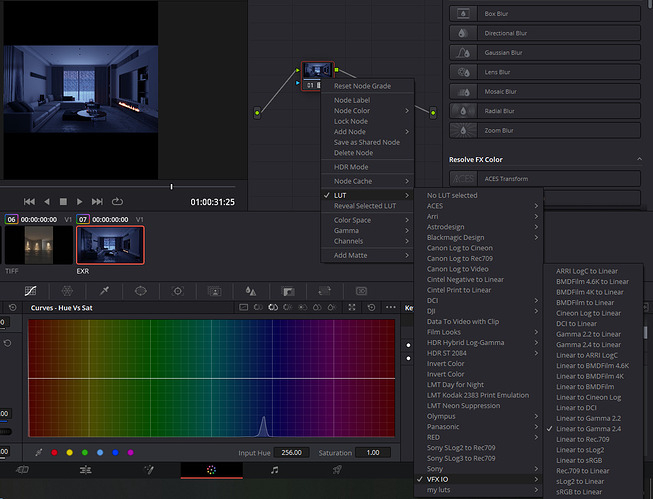Switch to the Deliver page icon
The width and height of the screenshot is (653, 499).
point(336,468)
